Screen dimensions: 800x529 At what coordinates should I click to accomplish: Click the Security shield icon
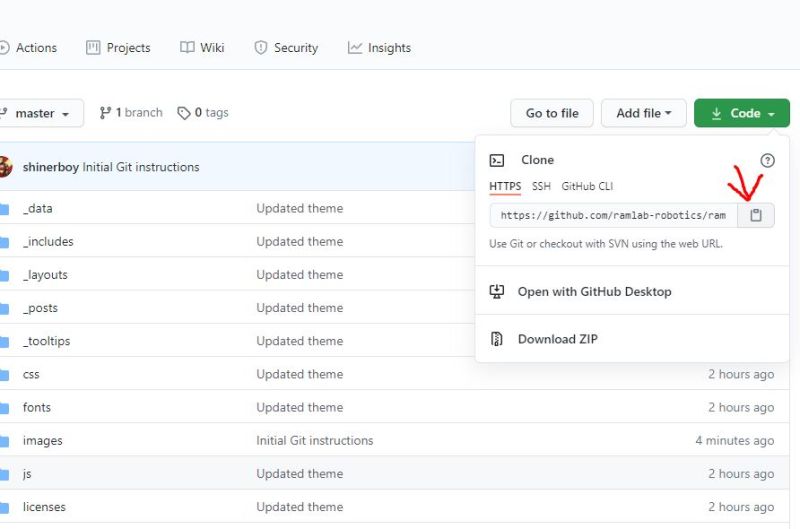click(x=261, y=48)
